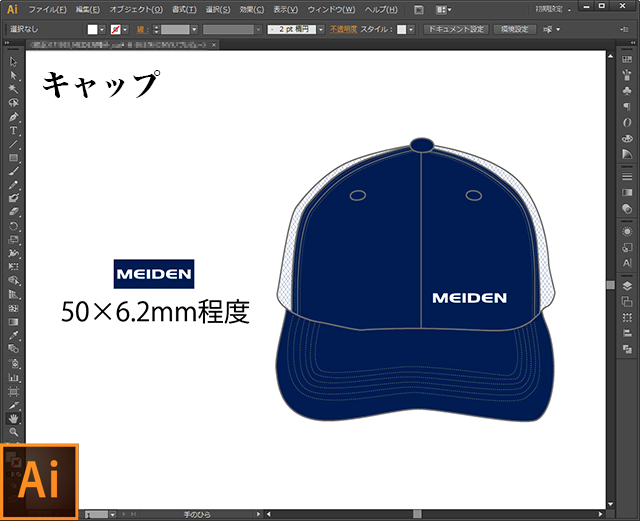Open fill color dropdown arrow
Image resolution: width=640 pixels, height=521 pixels.
[x=102, y=29]
